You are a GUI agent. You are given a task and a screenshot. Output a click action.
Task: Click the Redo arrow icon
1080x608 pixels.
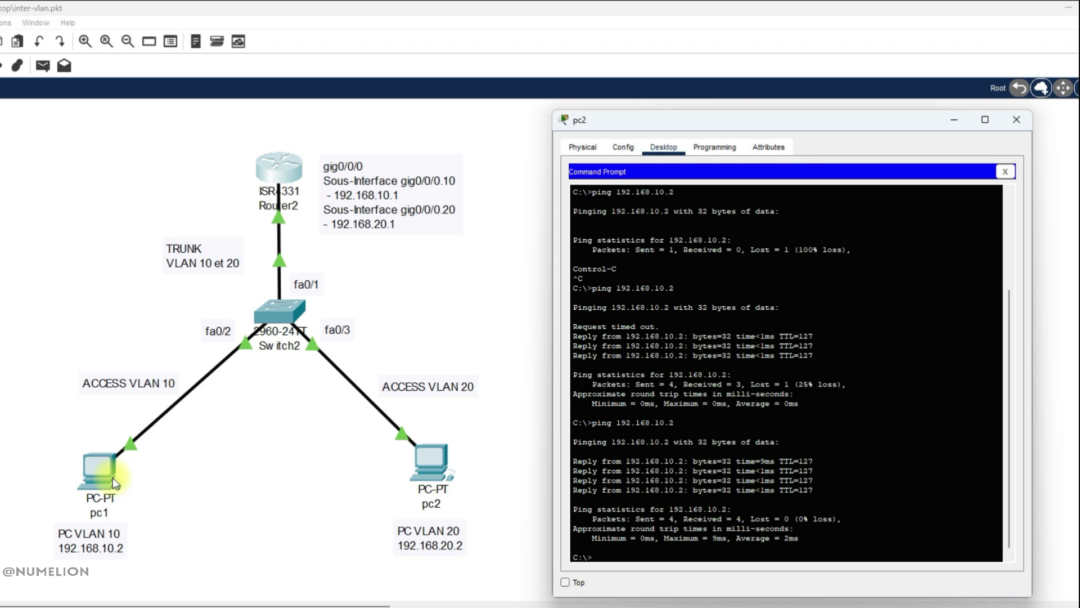click(x=60, y=41)
